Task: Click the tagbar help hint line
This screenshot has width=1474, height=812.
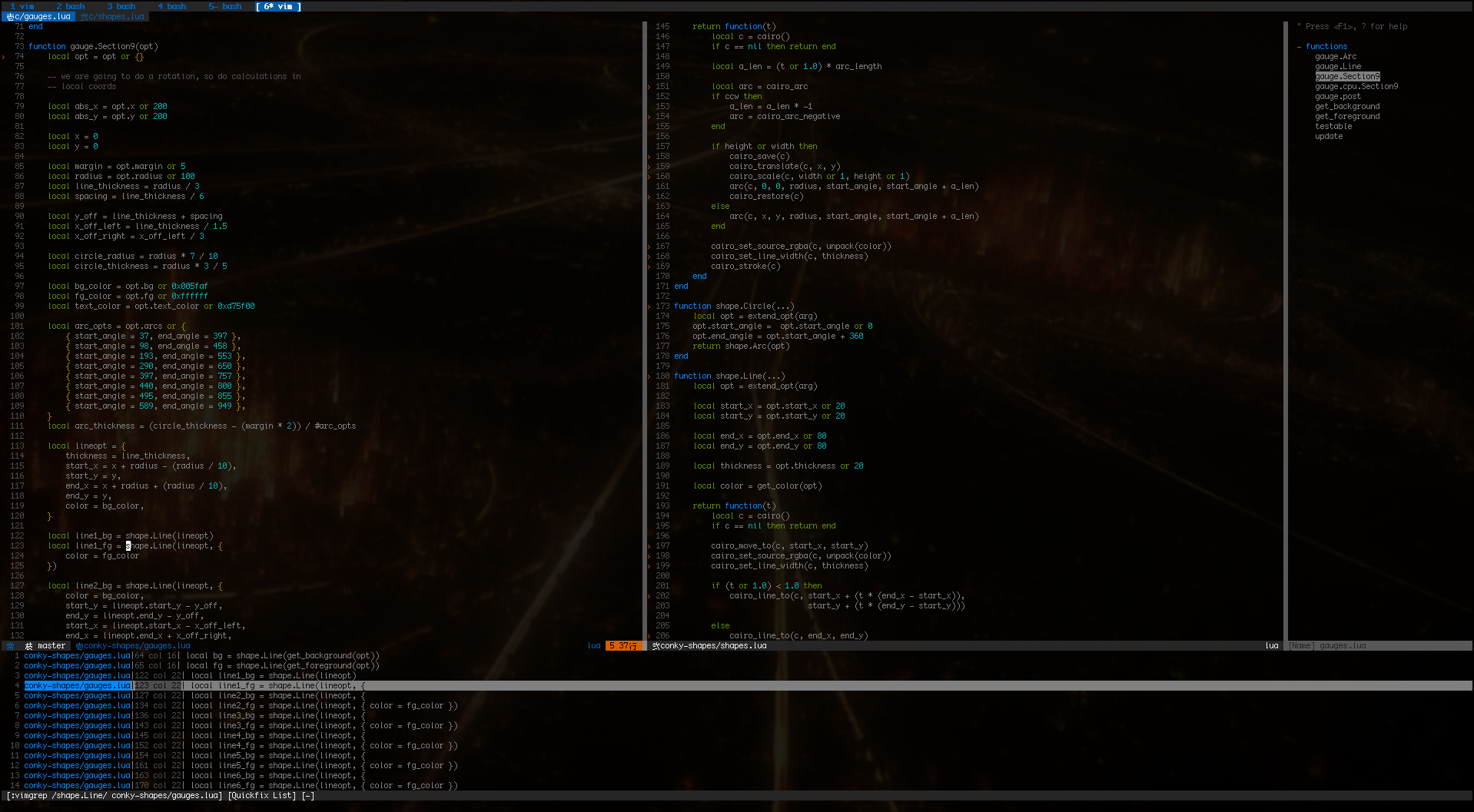Action: click(1353, 27)
